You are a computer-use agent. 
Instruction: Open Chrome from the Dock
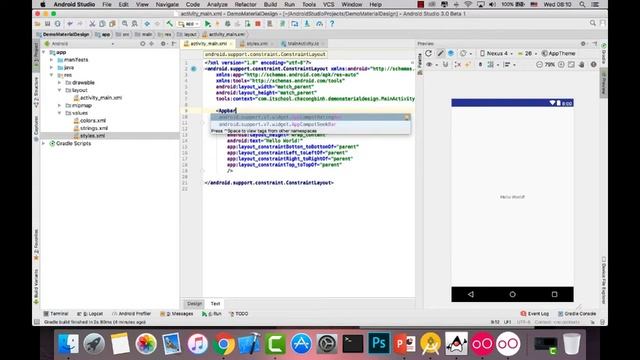[x=223, y=344]
